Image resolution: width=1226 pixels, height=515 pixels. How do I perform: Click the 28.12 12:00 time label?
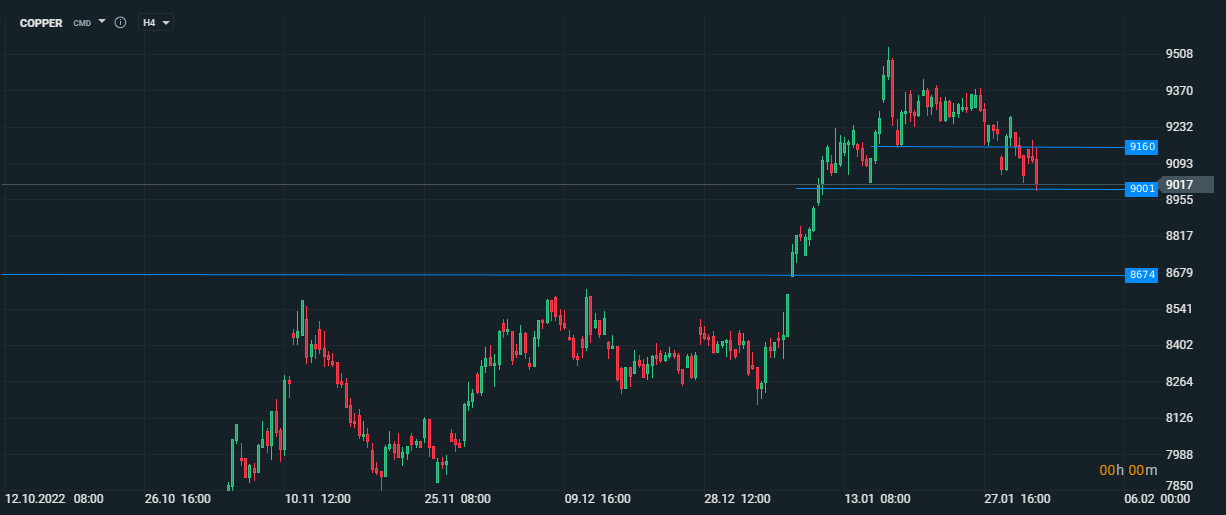point(737,498)
